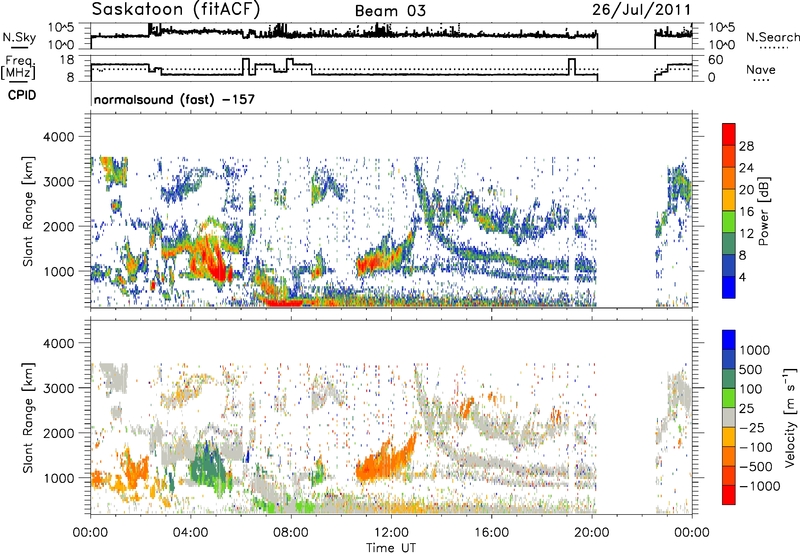The width and height of the screenshot is (800, 554).
Task: Click the Nave legend label
Action: pos(761,70)
